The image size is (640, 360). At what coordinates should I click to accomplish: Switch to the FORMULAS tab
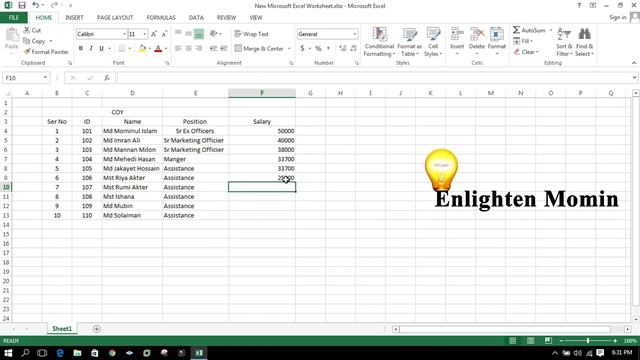pyautogui.click(x=161, y=18)
